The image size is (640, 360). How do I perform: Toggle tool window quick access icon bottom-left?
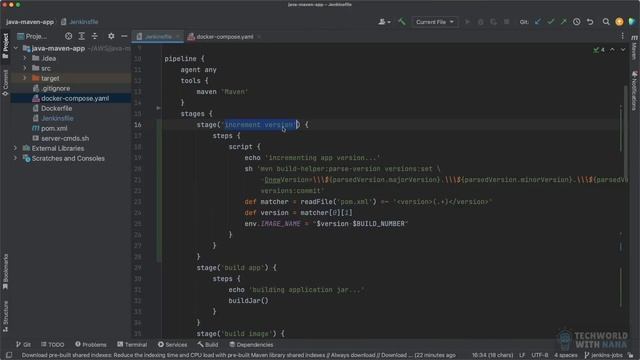(9, 355)
